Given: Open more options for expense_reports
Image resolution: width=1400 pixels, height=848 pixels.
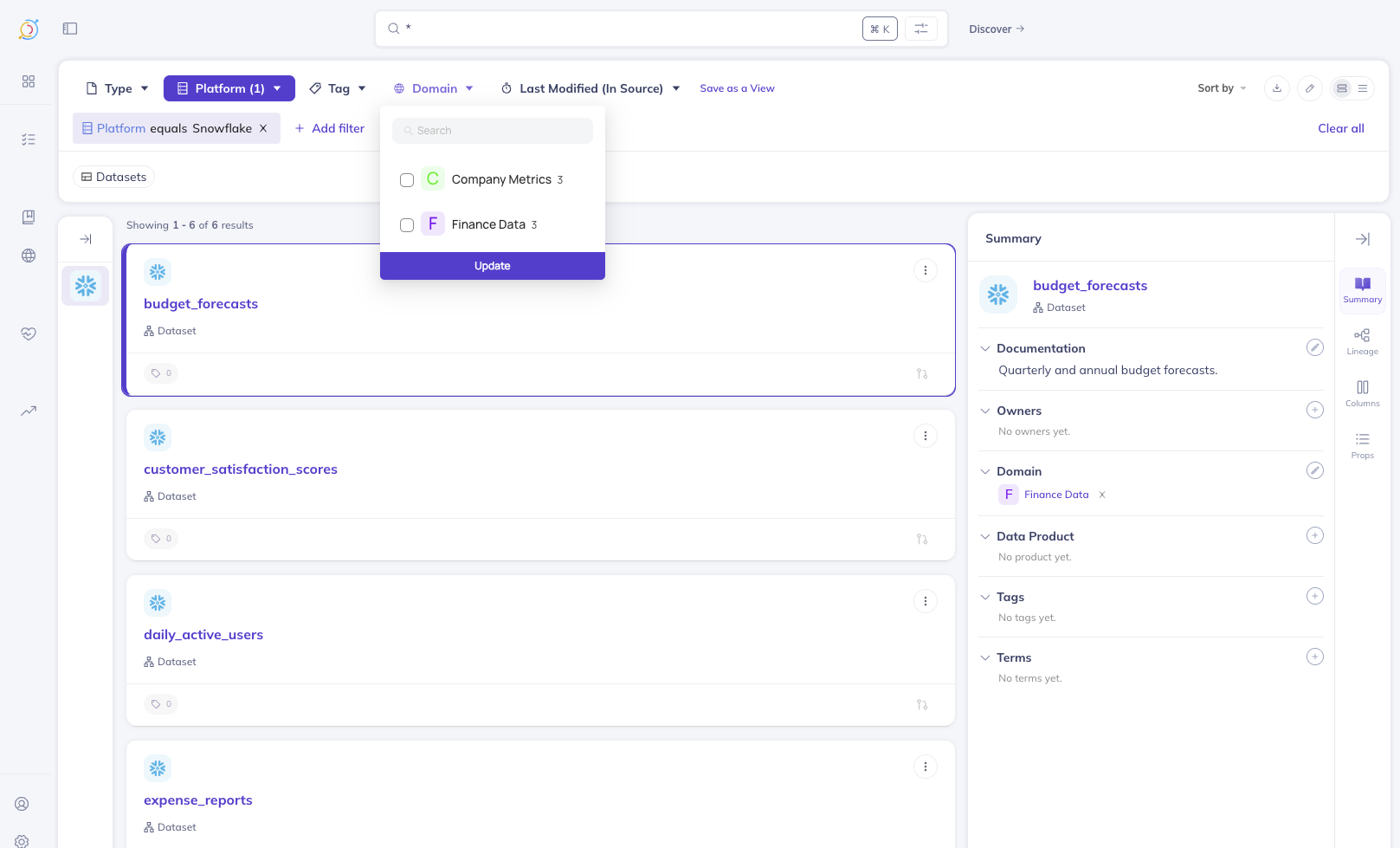Looking at the screenshot, I should 926,767.
